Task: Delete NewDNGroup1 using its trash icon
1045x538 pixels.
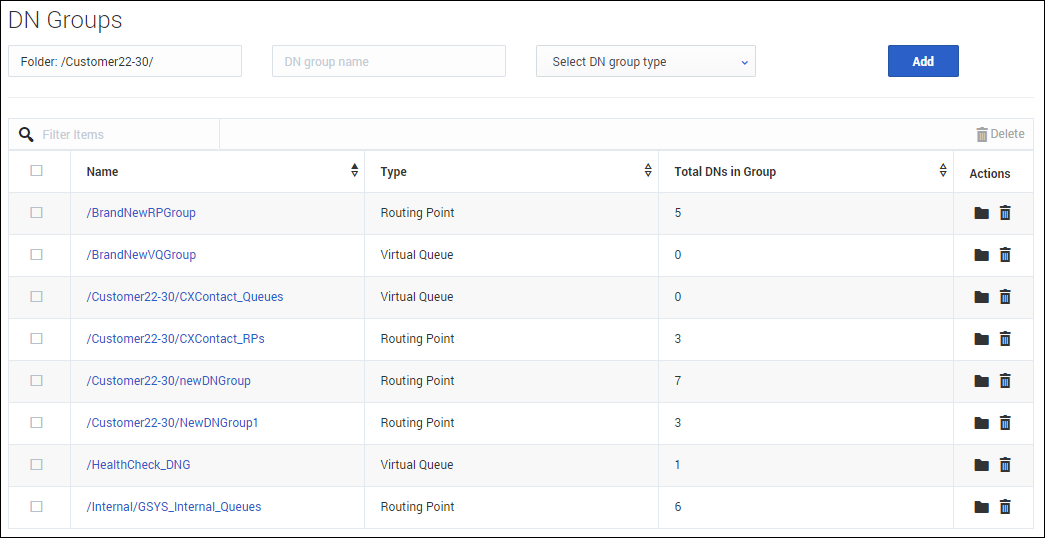Action: tap(1005, 423)
